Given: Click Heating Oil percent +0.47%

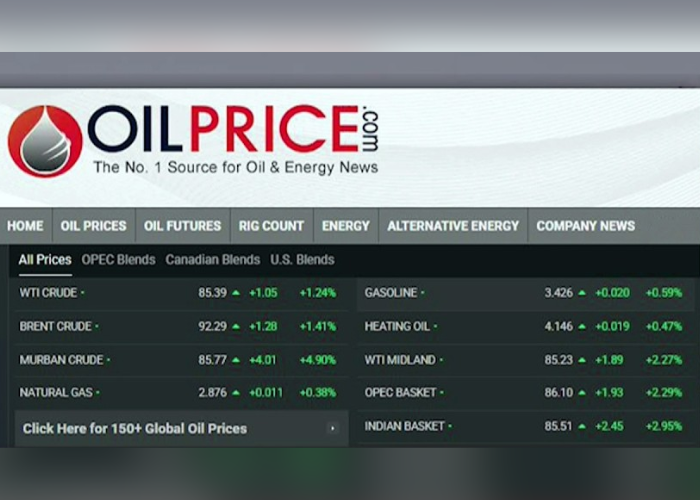Looking at the screenshot, I should click(x=664, y=326).
